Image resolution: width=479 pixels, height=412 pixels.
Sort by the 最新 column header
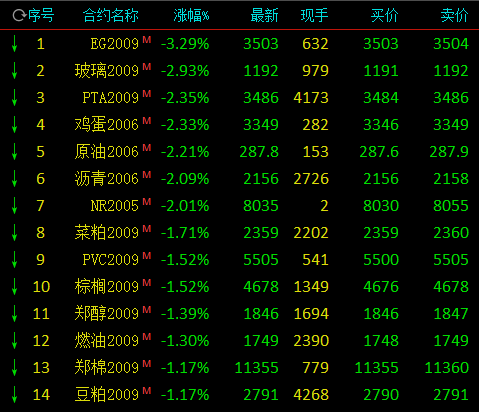[264, 15]
